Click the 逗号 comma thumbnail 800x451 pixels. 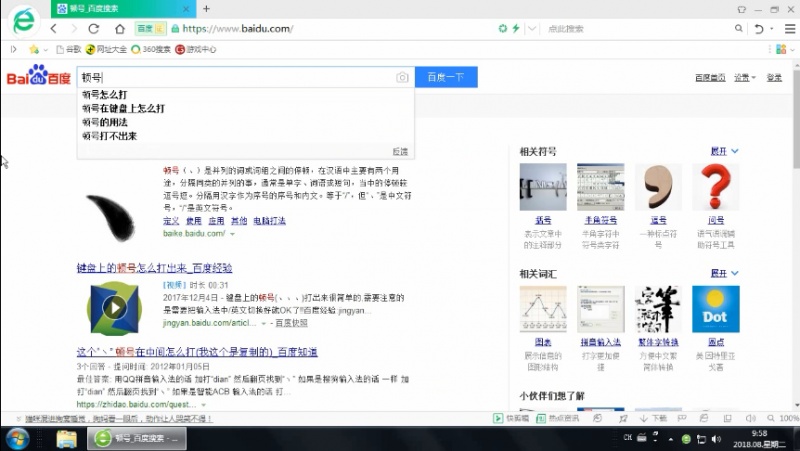658,187
